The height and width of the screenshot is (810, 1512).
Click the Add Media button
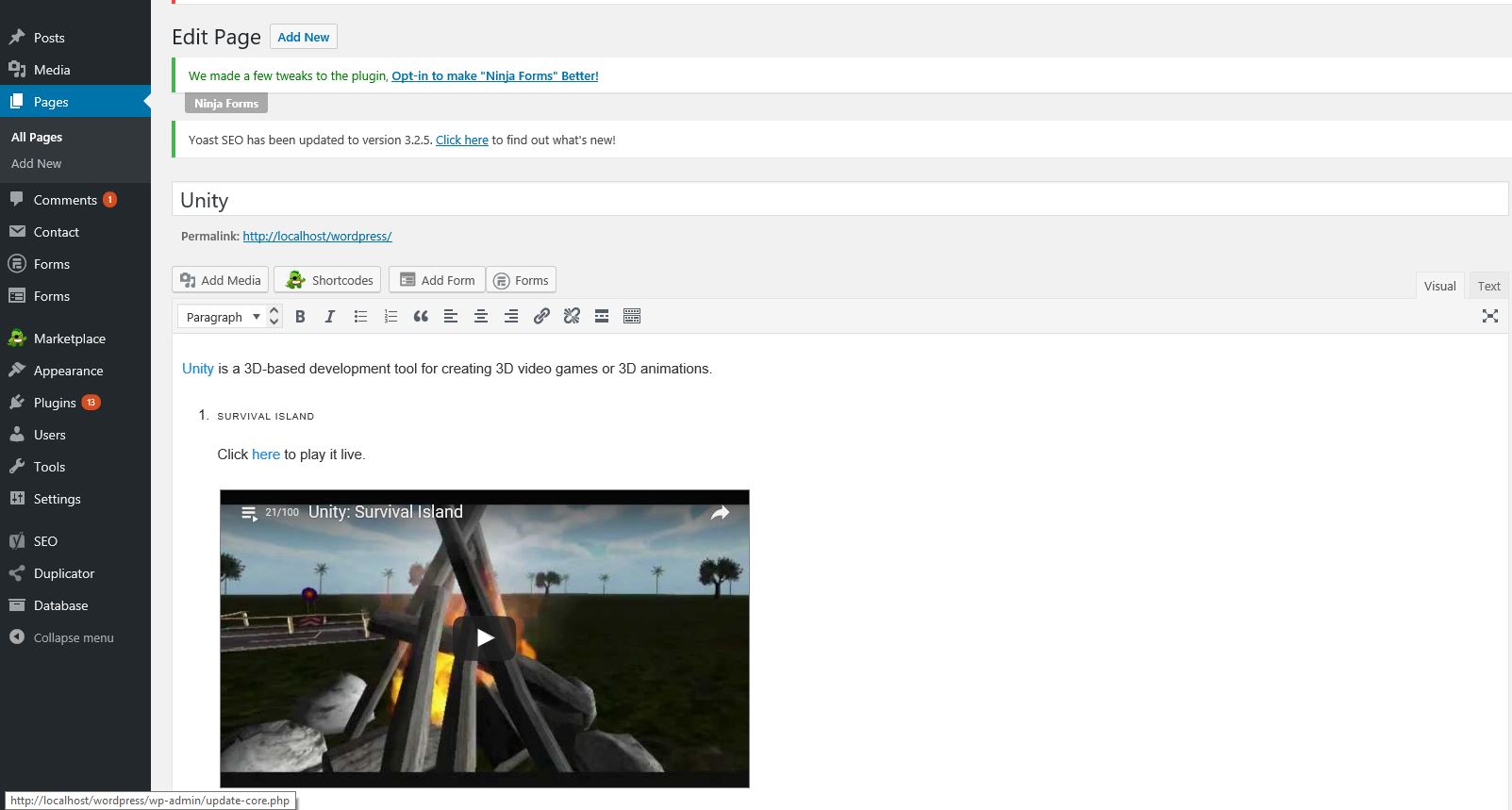coord(221,280)
